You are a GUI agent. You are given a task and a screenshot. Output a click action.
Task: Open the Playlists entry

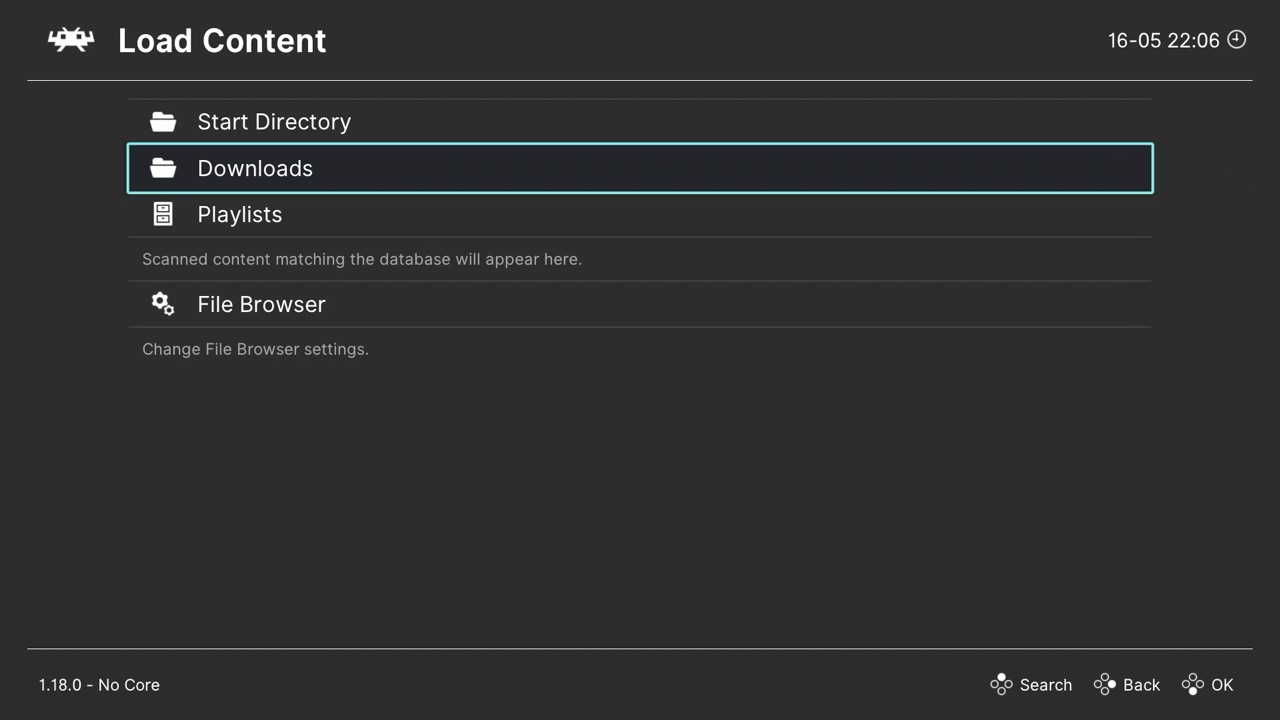[239, 214]
